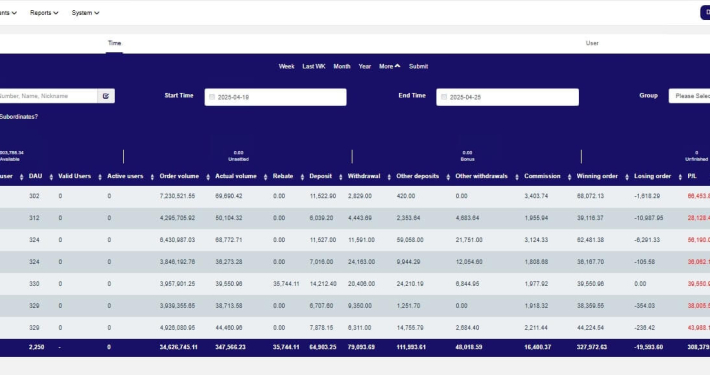710x375 pixels.
Task: Sort by DAU column
Action: pos(35,176)
